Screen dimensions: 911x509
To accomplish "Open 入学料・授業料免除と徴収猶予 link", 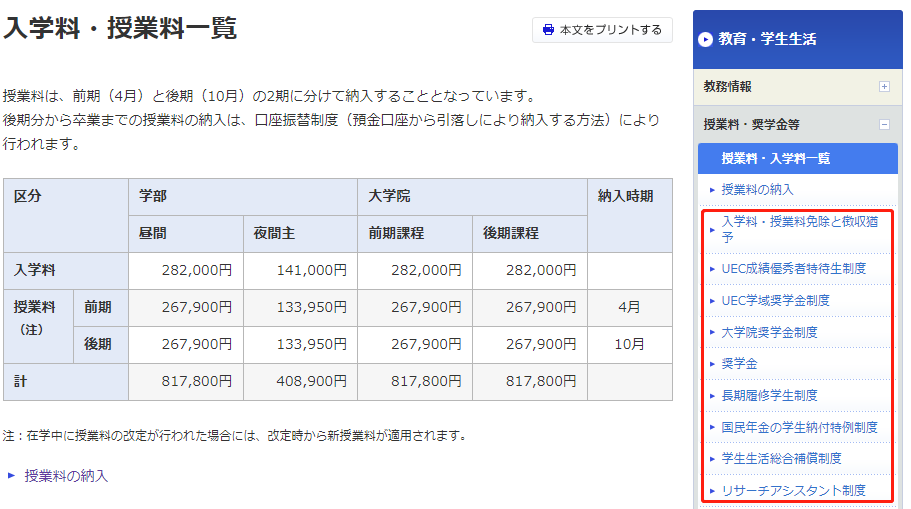I will (x=799, y=229).
